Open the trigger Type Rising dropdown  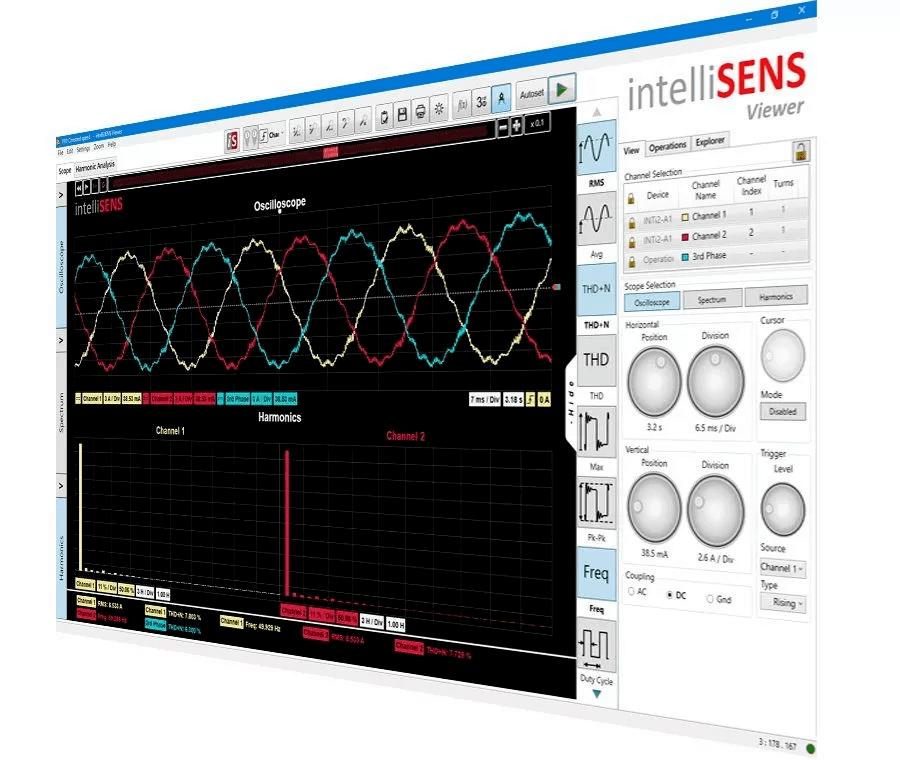[783, 602]
